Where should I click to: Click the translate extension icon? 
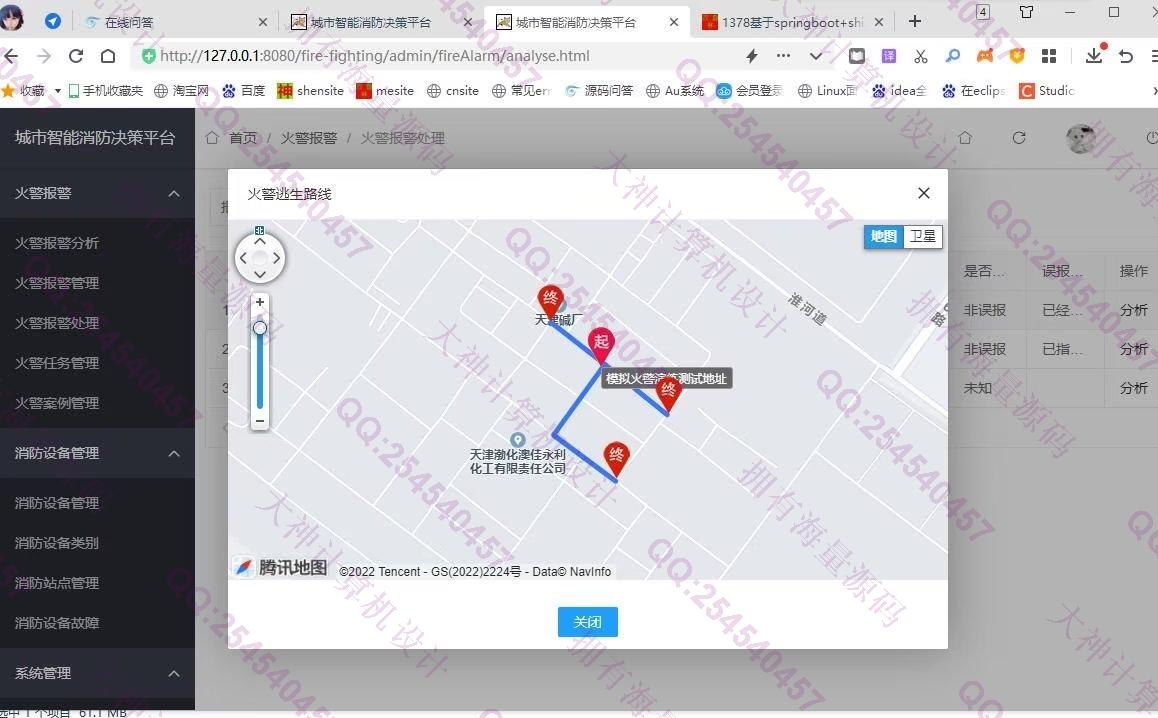(x=888, y=55)
